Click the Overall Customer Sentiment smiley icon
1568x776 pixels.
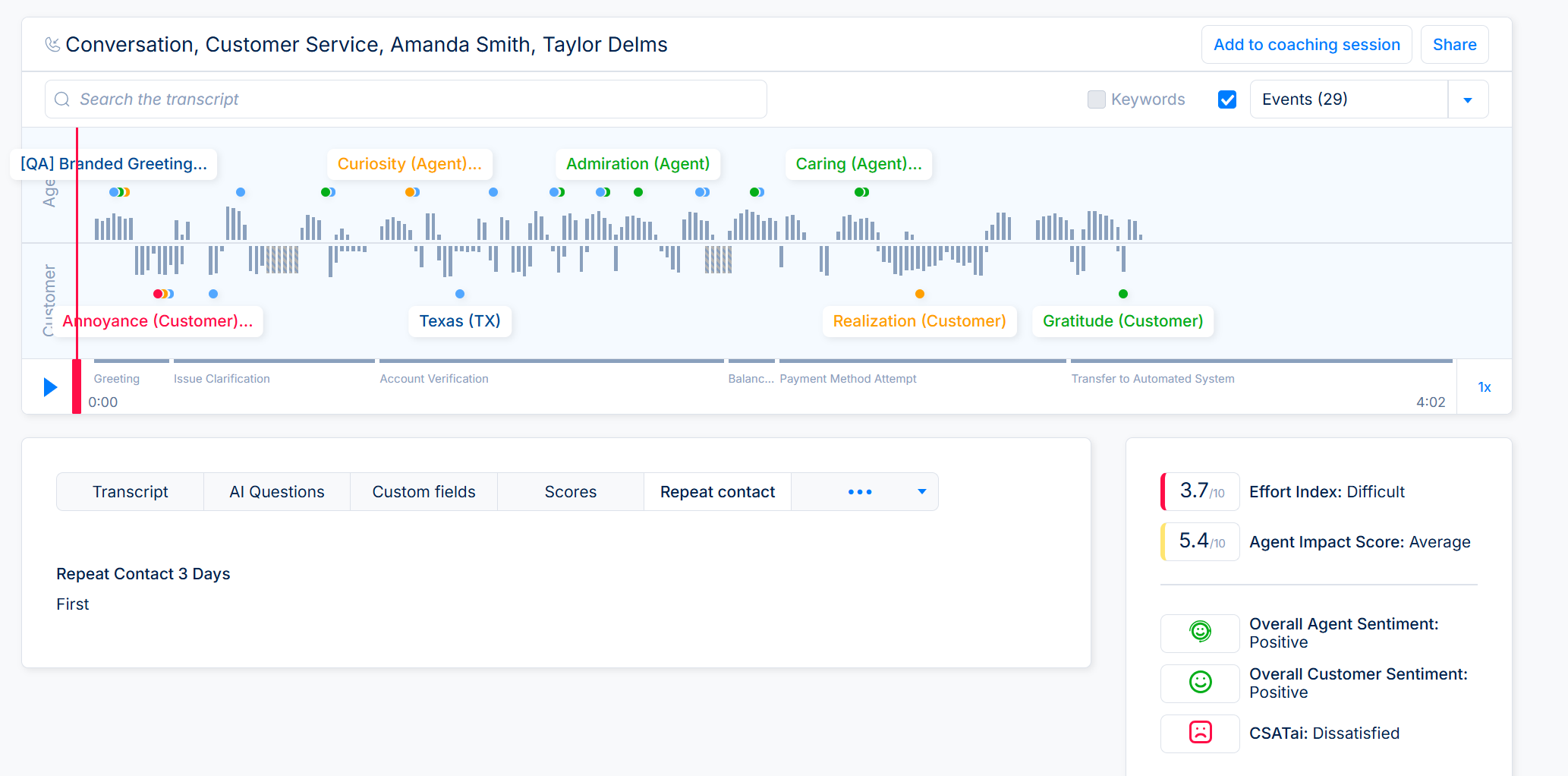pyautogui.click(x=1200, y=682)
